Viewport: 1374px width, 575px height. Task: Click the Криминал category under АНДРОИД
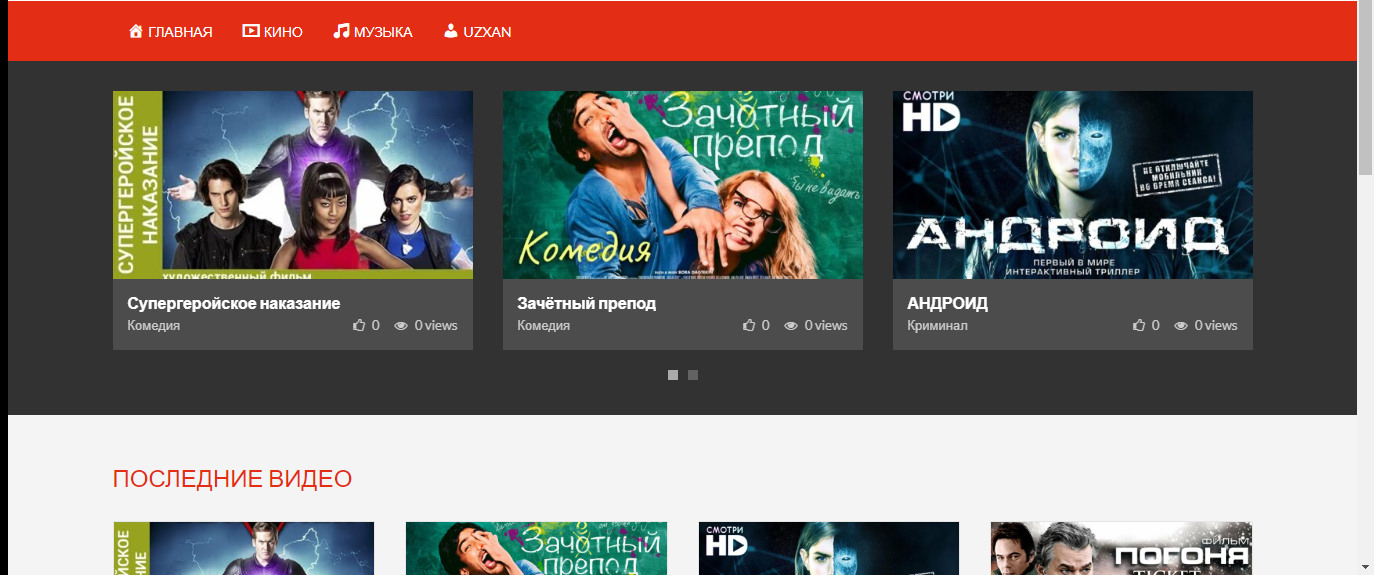click(937, 326)
